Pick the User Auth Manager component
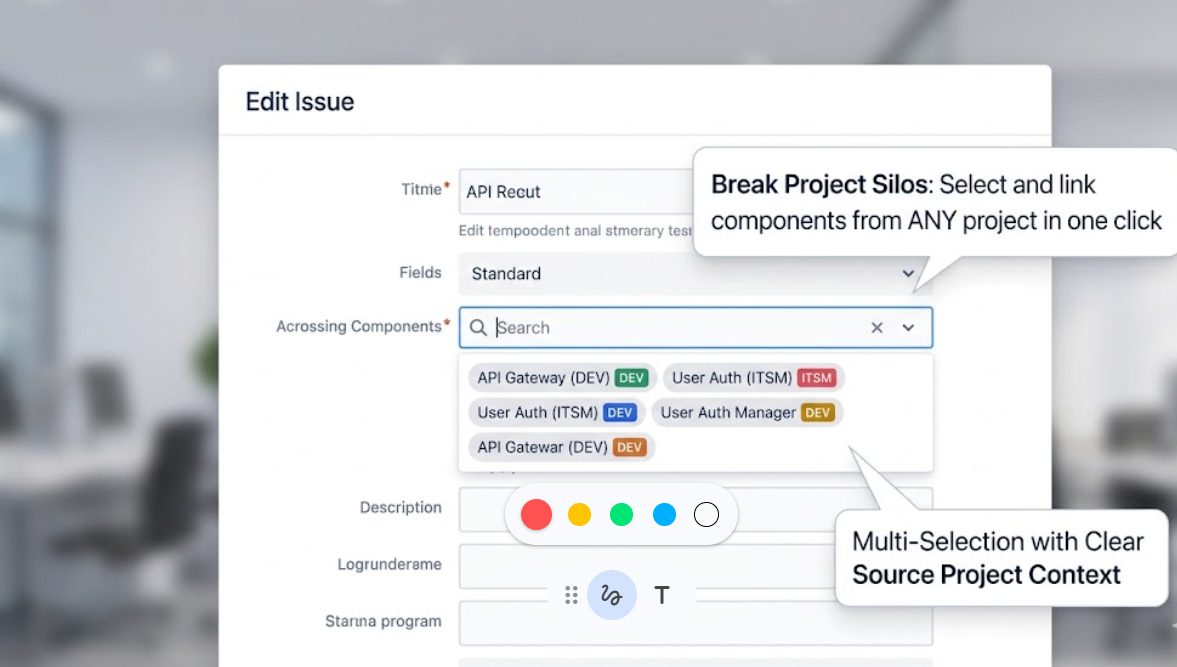1177x667 pixels. [747, 412]
